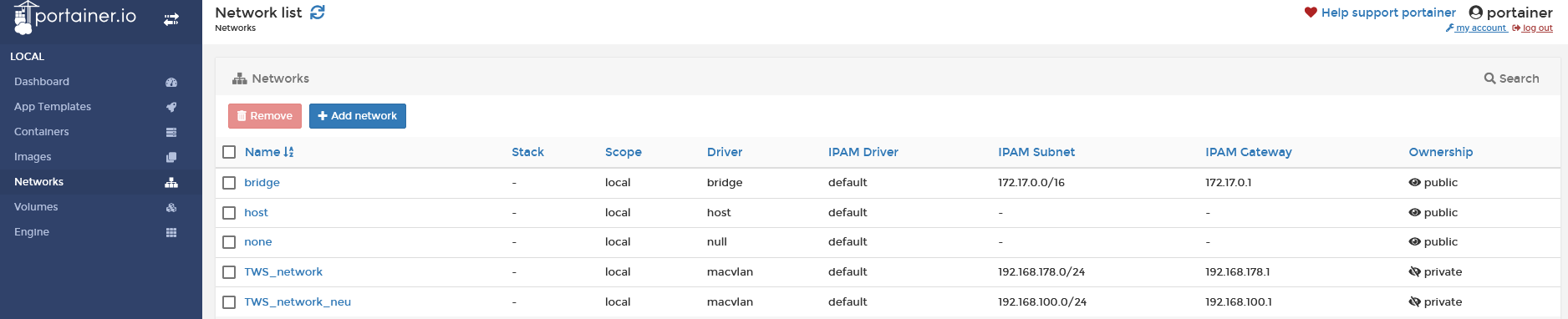
Task: Sort by the Scope column header
Action: (624, 152)
